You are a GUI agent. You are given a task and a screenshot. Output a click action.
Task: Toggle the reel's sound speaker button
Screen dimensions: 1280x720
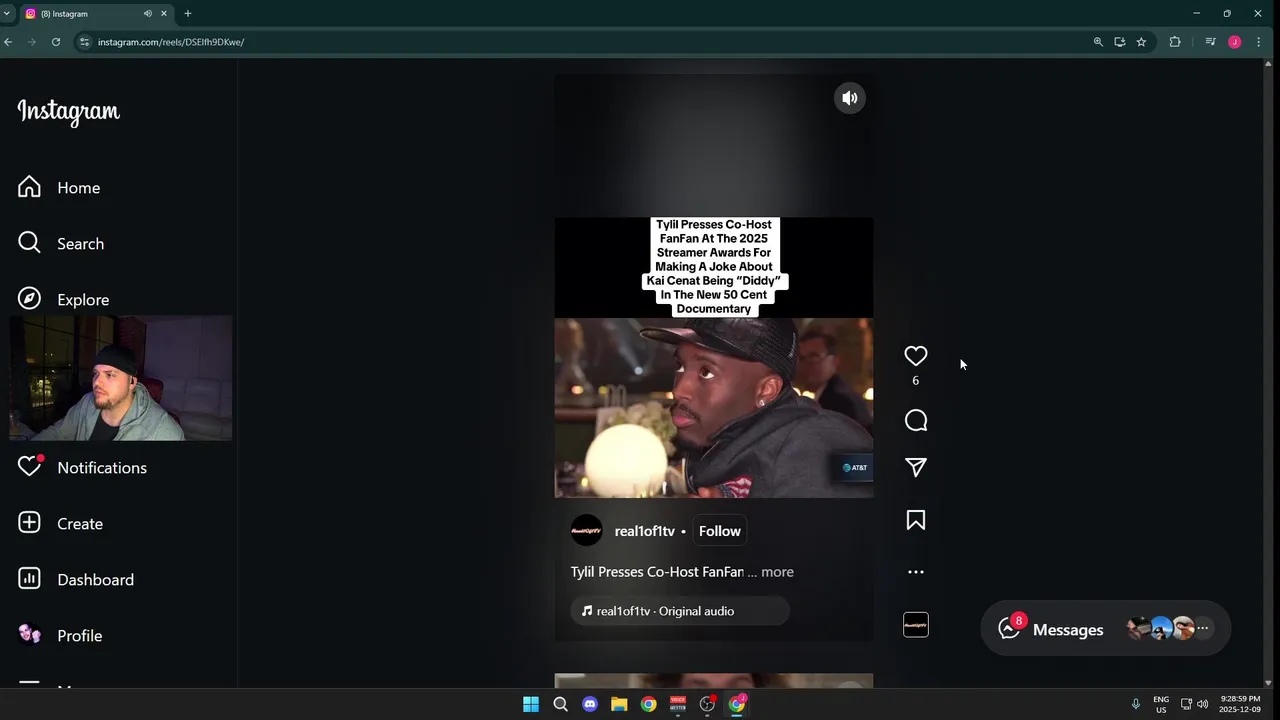[850, 98]
